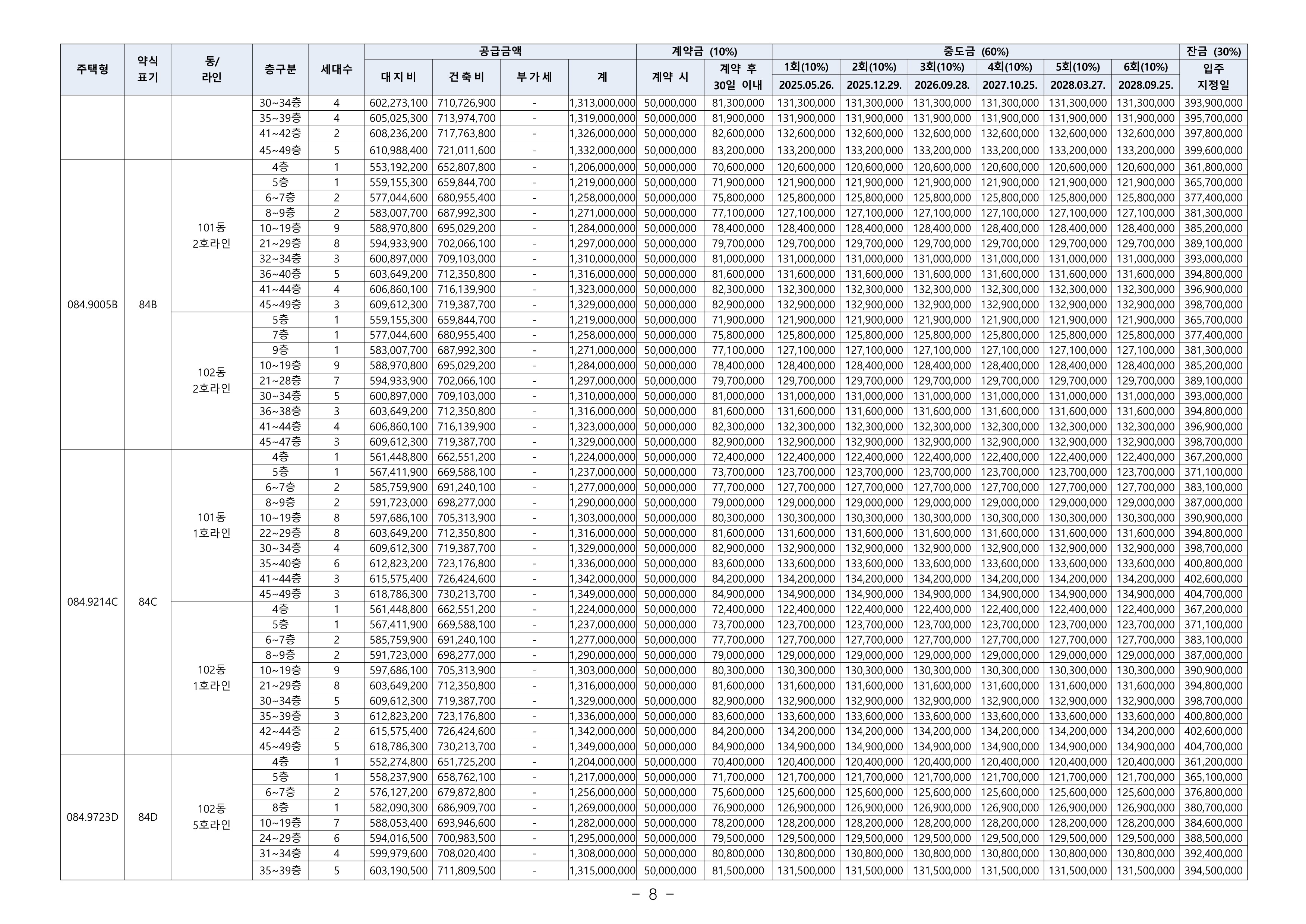Viewport: 1306px width, 924px height.
Task: Select the 102동 1호라인 cell
Action: pyautogui.click(x=212, y=678)
